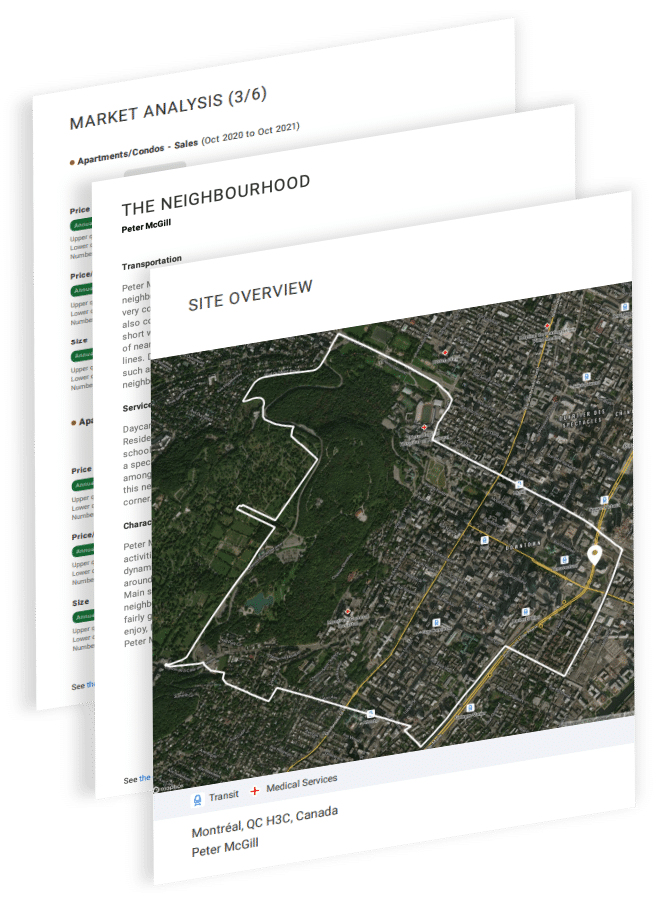Viewport: 655px width, 903px height.
Task: Click "Apartments/Condos - Sales" subtitle text
Action: 138,151
